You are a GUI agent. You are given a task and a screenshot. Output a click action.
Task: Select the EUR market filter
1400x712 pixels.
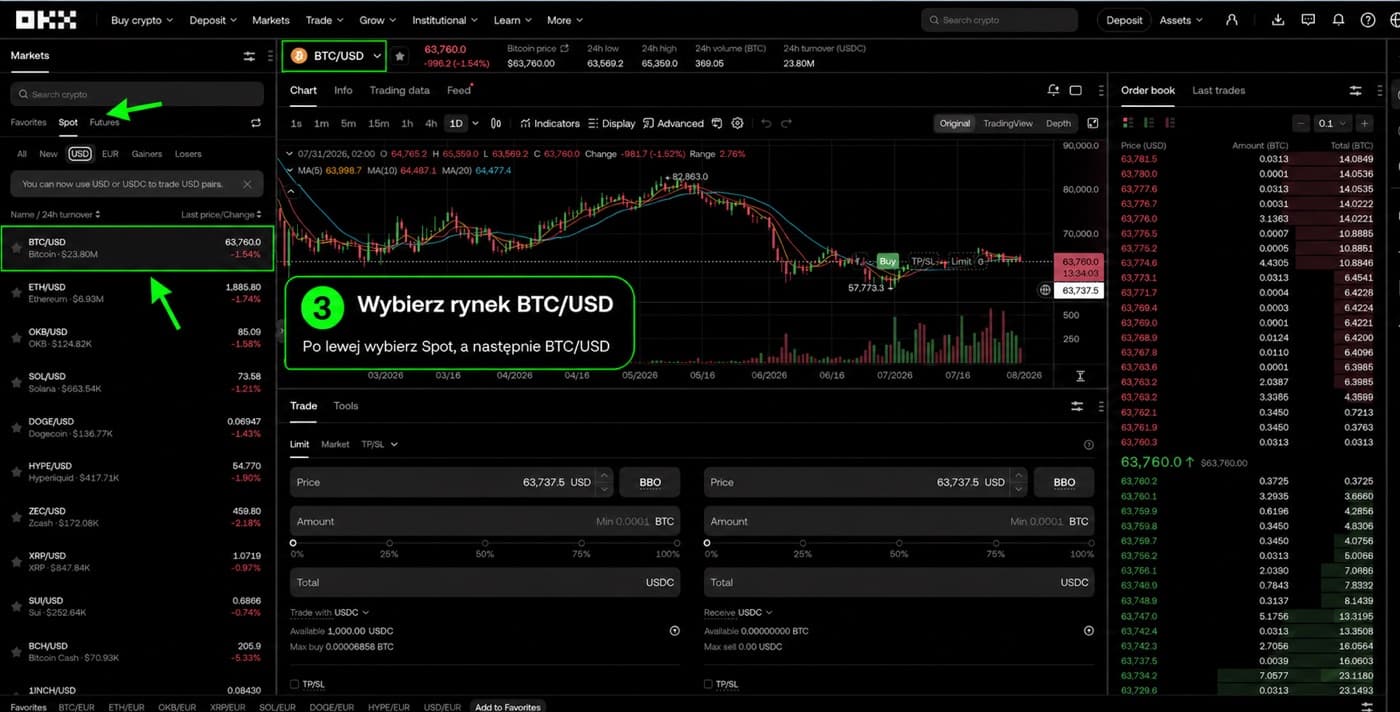110,154
